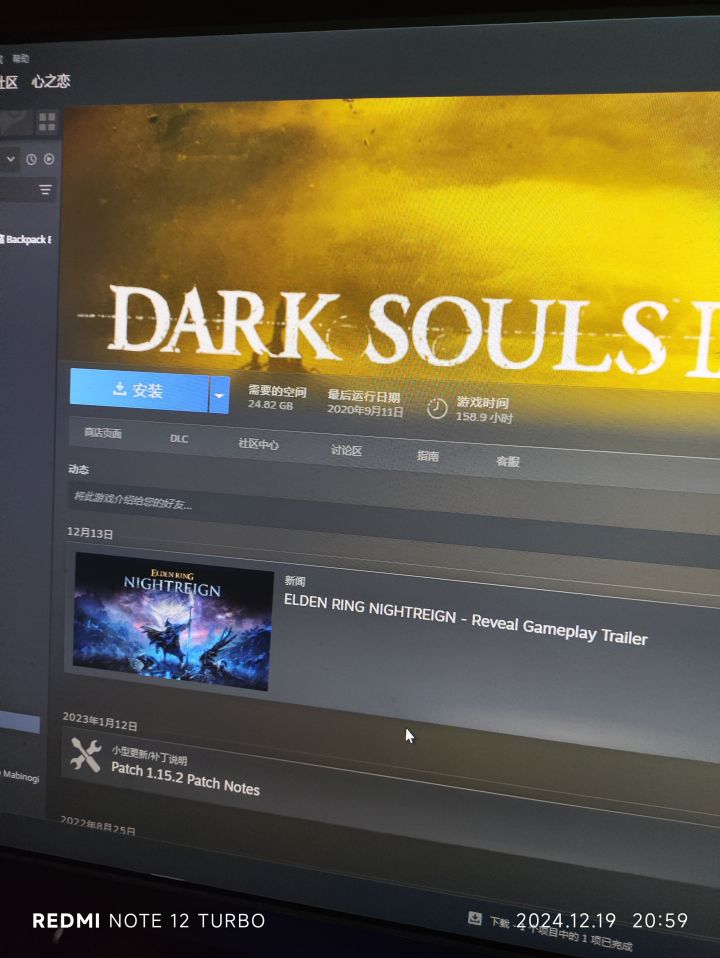Image resolution: width=720 pixels, height=958 pixels.
Task: Click the 2023年1月12日 date label
Action: coord(100,721)
